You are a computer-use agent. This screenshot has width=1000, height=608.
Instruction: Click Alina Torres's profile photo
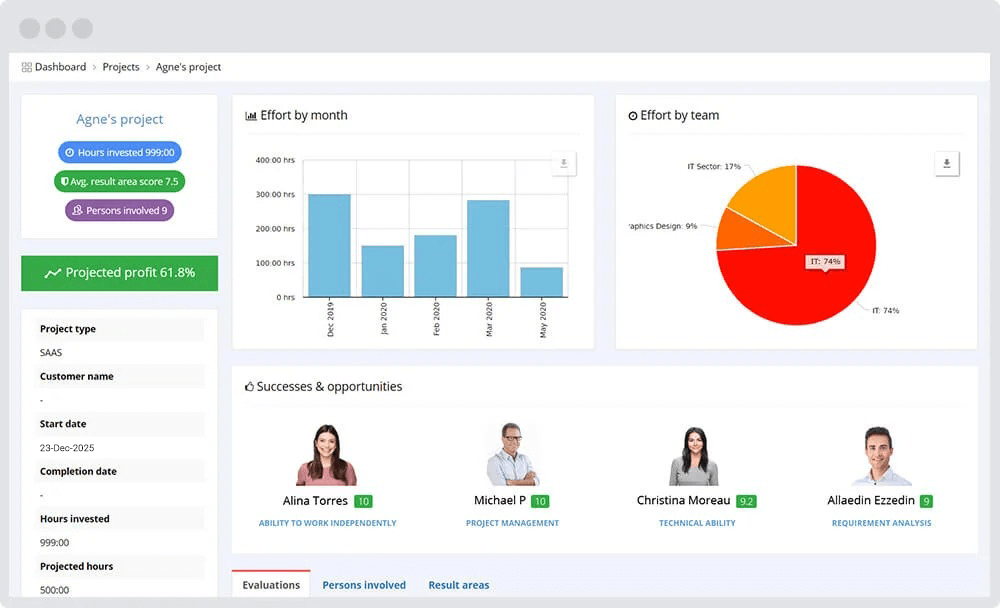pos(325,451)
